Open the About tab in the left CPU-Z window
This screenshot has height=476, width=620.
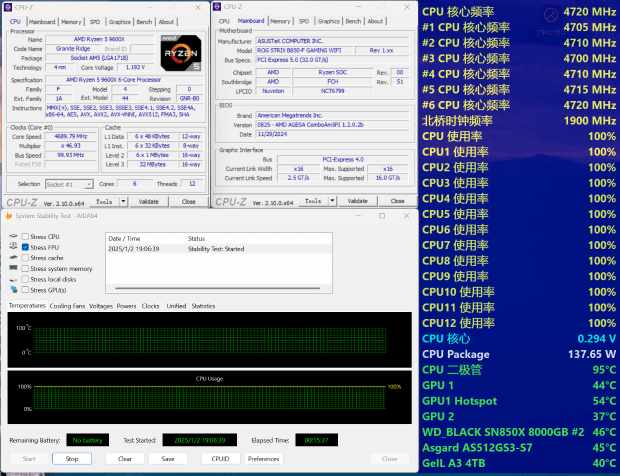[x=166, y=22]
